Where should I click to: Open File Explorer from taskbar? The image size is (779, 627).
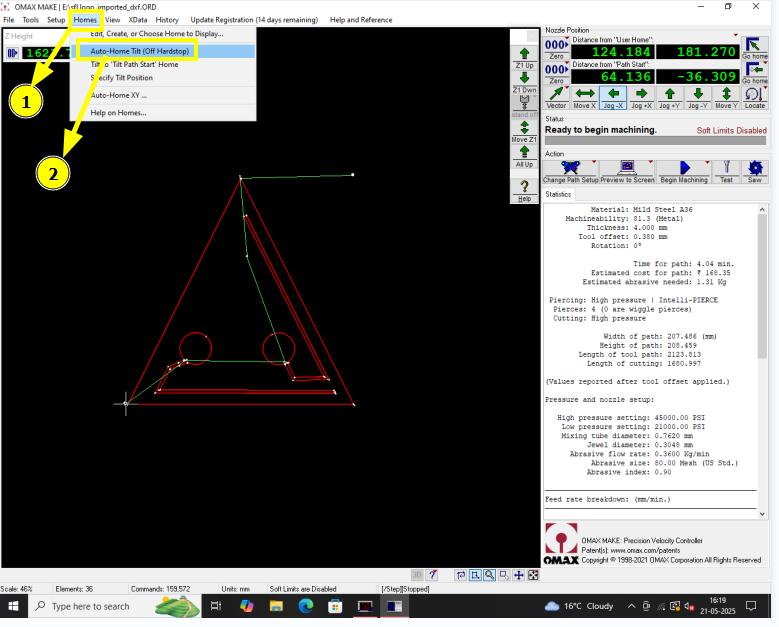[x=276, y=606]
